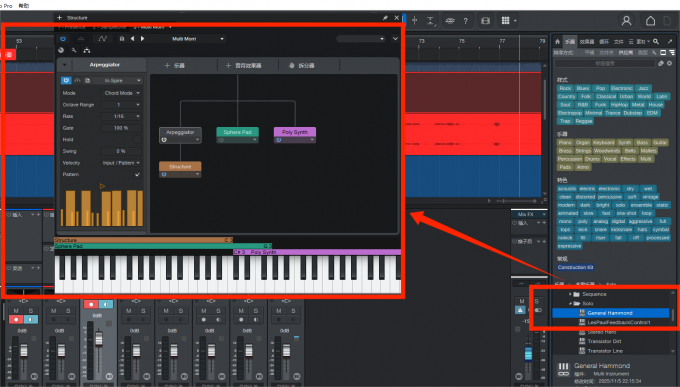Click the browser search magnifier icon
The image size is (680, 387).
[x=656, y=42]
